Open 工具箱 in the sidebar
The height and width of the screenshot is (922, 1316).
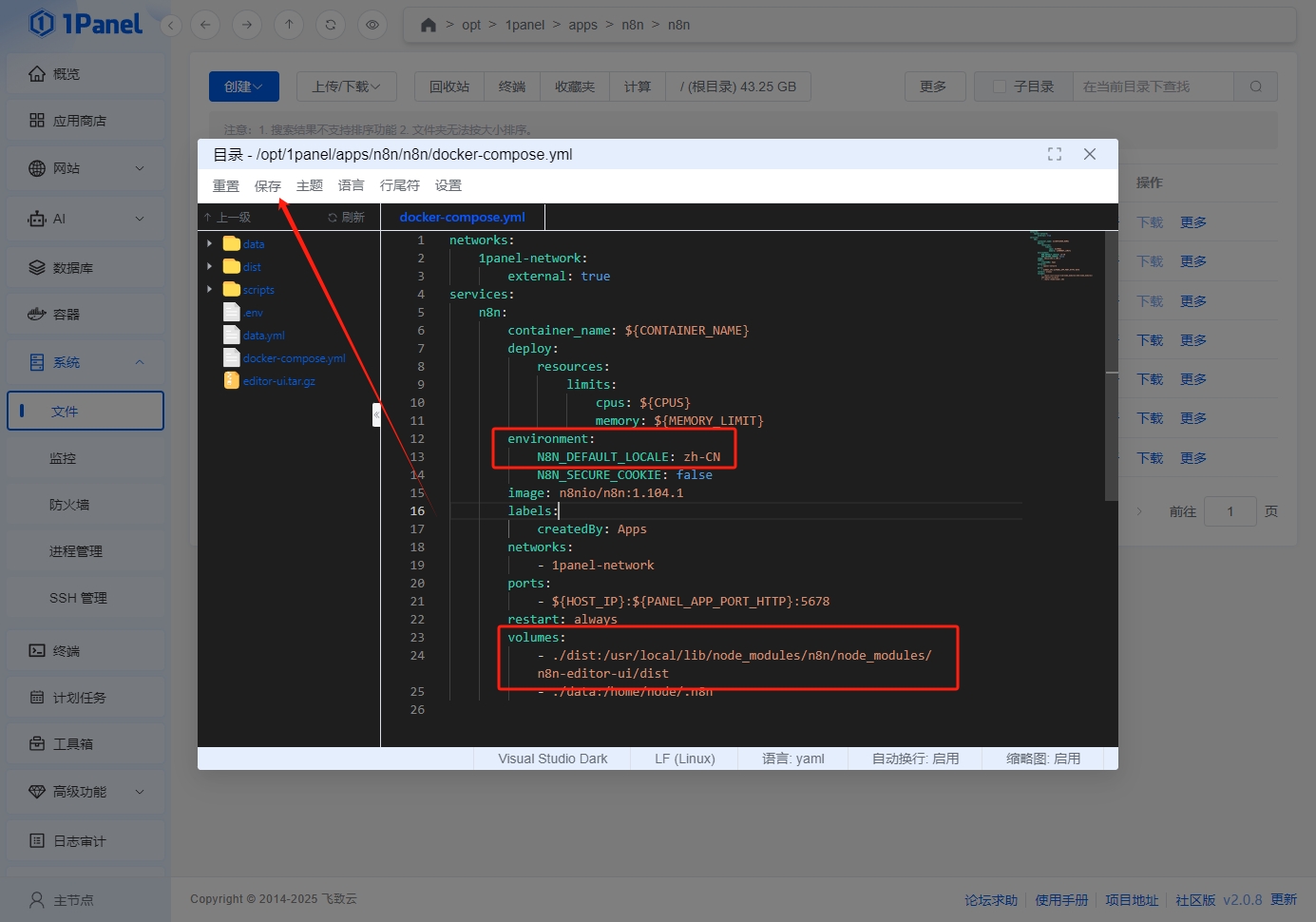coord(86,744)
